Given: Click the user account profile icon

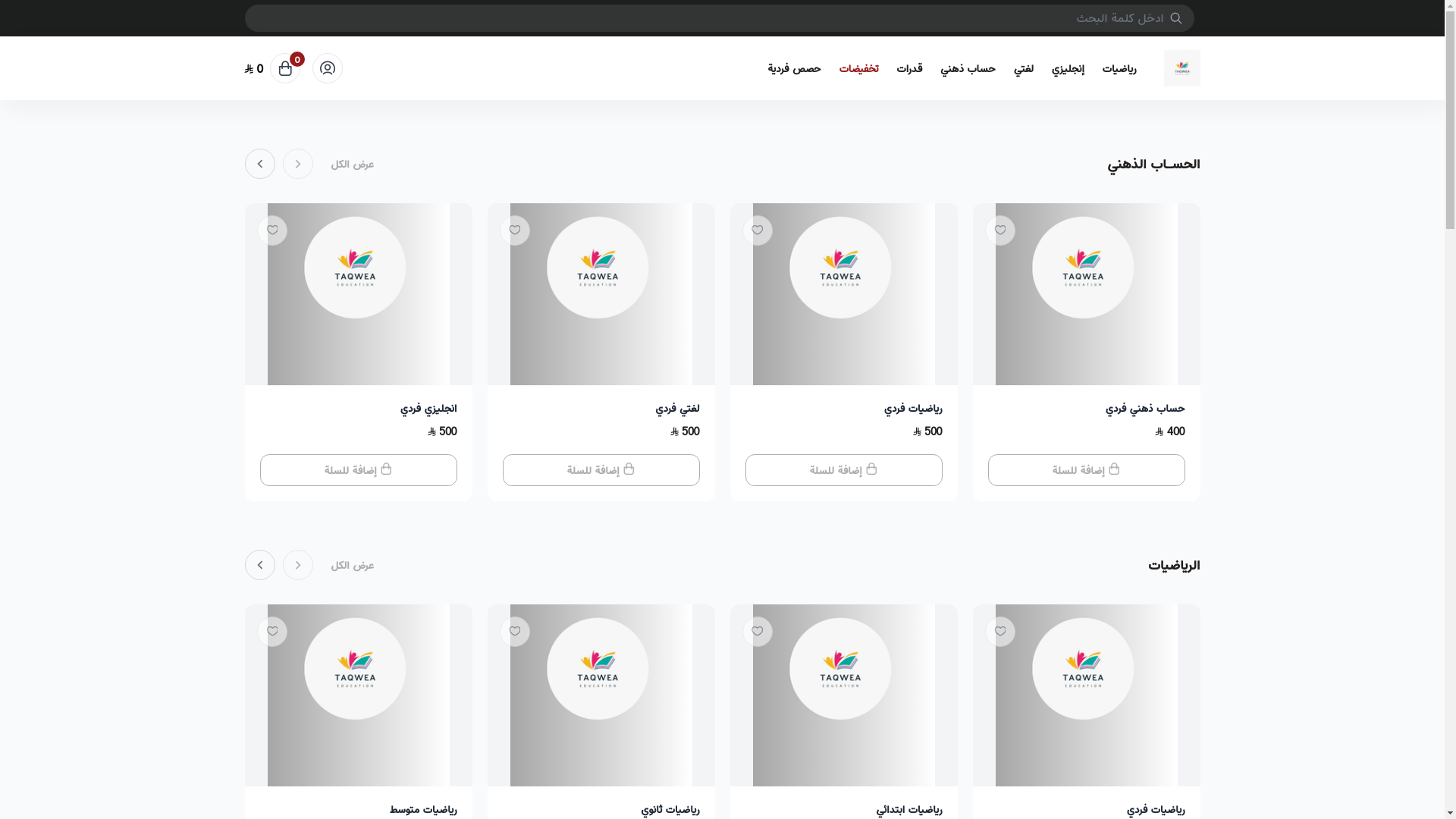Looking at the screenshot, I should (x=328, y=68).
